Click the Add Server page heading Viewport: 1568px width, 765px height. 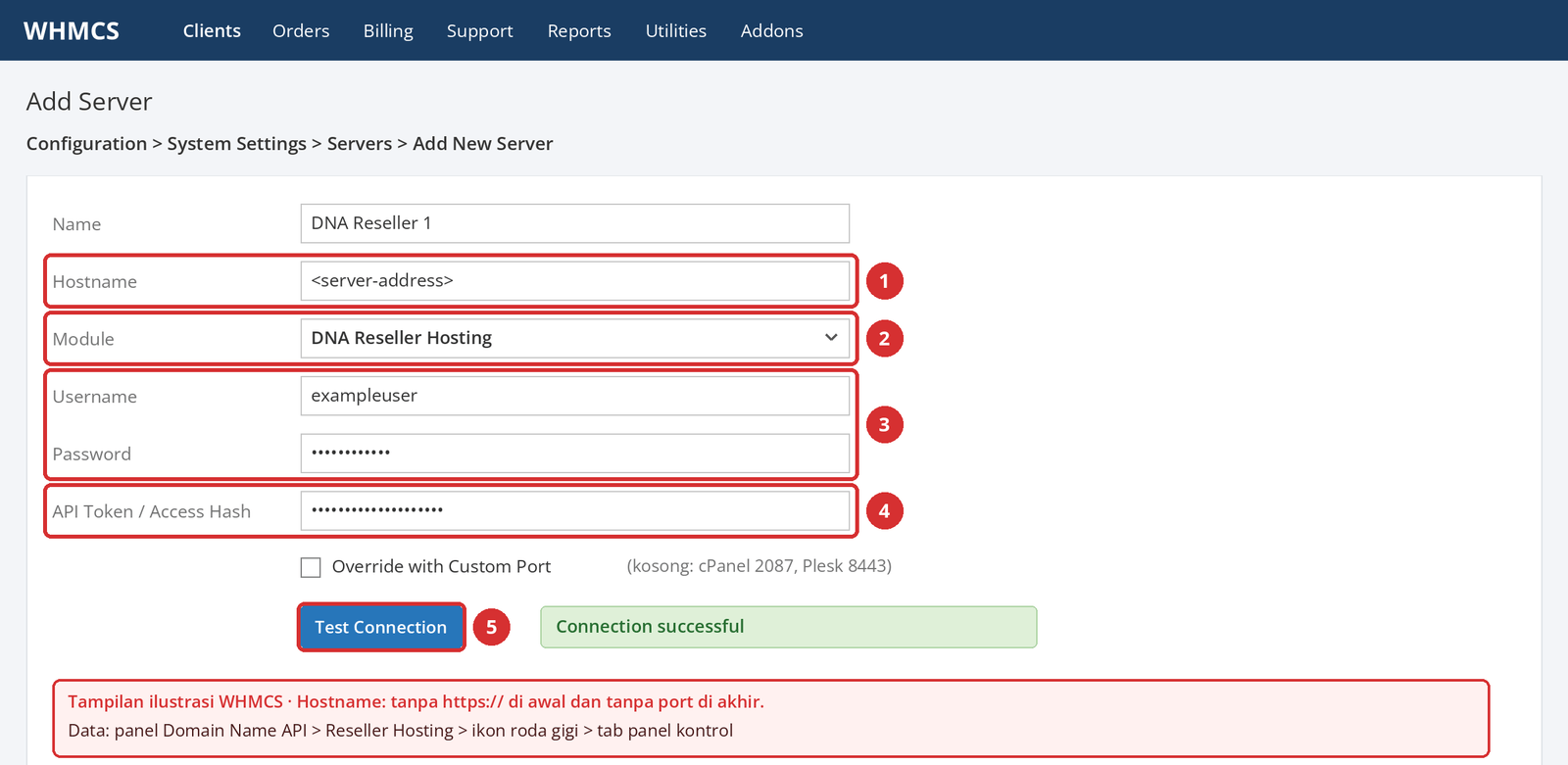pos(89,102)
